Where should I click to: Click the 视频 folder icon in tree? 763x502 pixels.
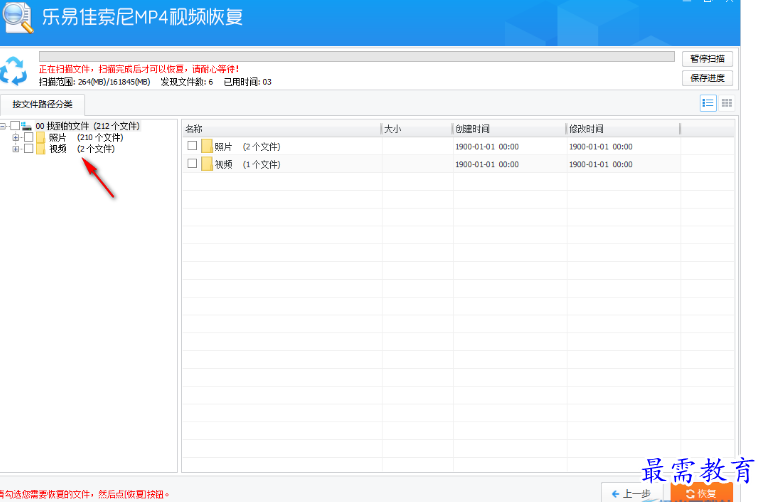click(x=40, y=149)
